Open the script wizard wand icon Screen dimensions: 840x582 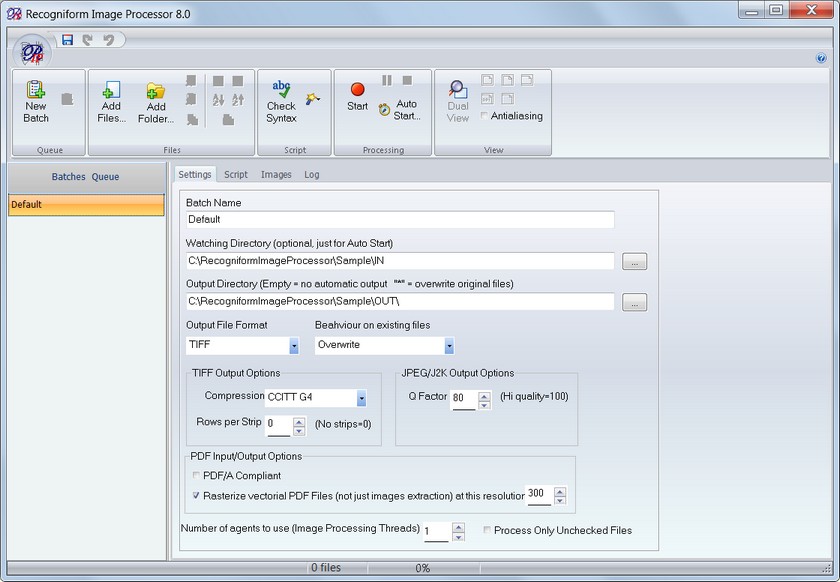(x=312, y=99)
